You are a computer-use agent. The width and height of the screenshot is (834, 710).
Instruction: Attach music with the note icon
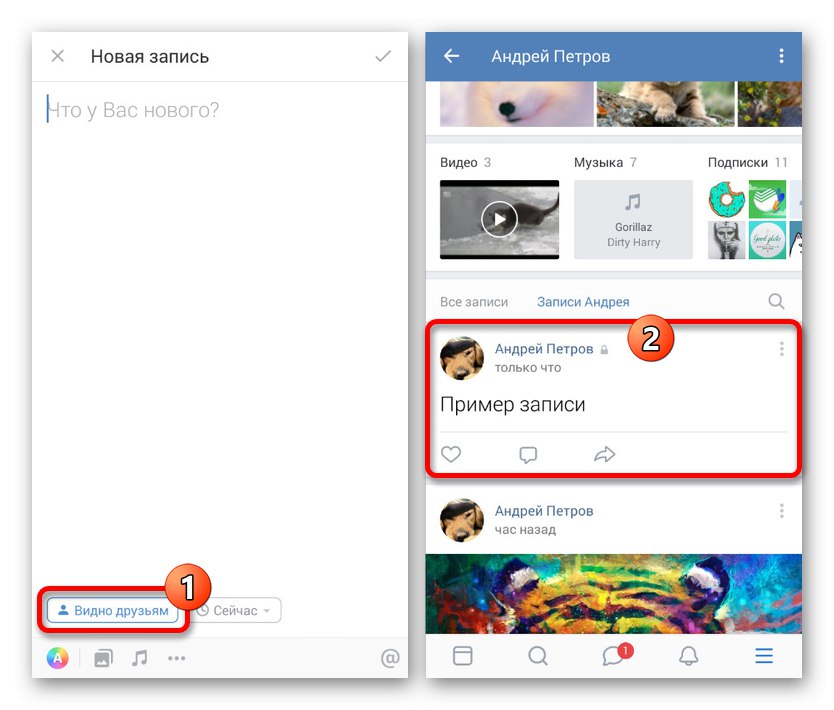click(x=140, y=658)
